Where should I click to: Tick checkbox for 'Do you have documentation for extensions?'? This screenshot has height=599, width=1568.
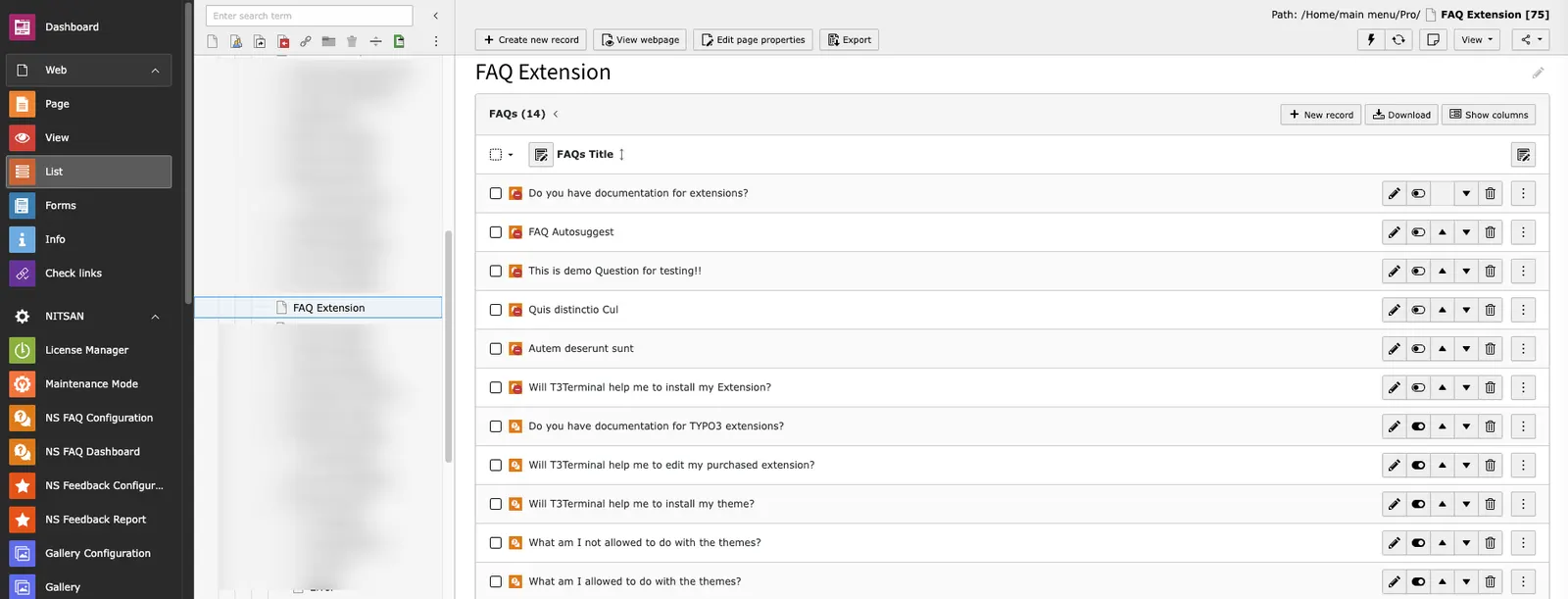click(496, 193)
